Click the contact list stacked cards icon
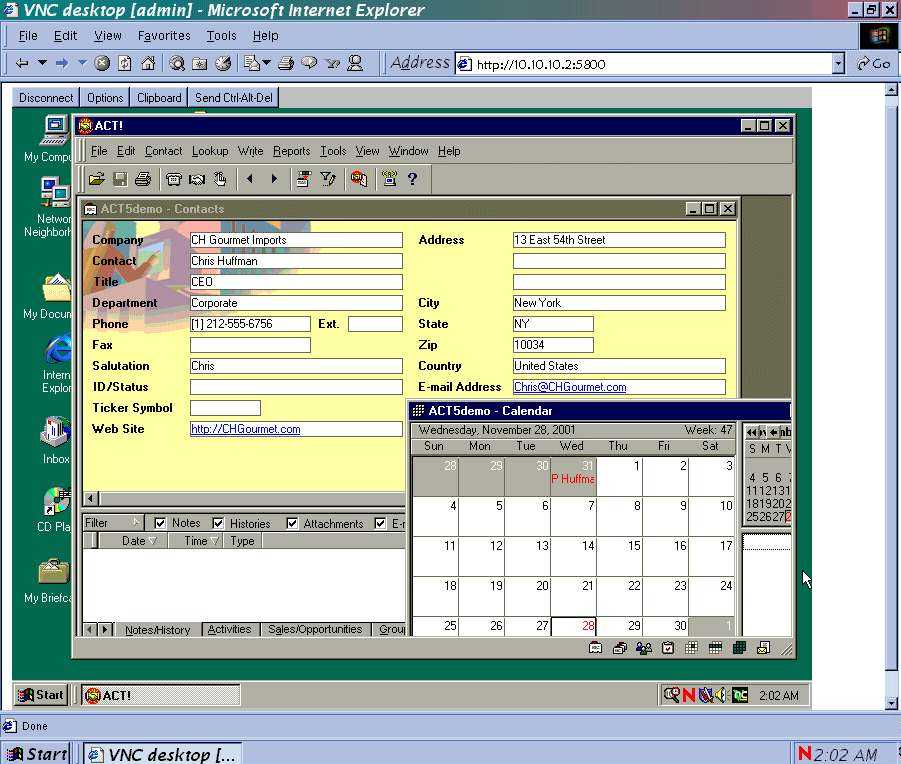This screenshot has width=901, height=764. pyautogui.click(x=620, y=648)
